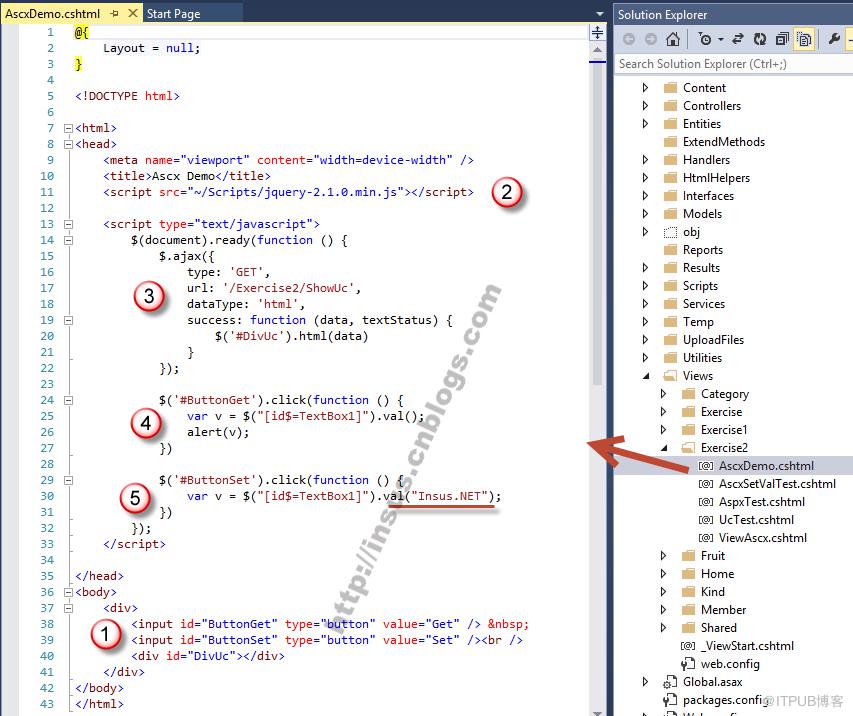
Task: Open AscxSetValTest.cshtml in Solution Explorer
Action: (777, 484)
